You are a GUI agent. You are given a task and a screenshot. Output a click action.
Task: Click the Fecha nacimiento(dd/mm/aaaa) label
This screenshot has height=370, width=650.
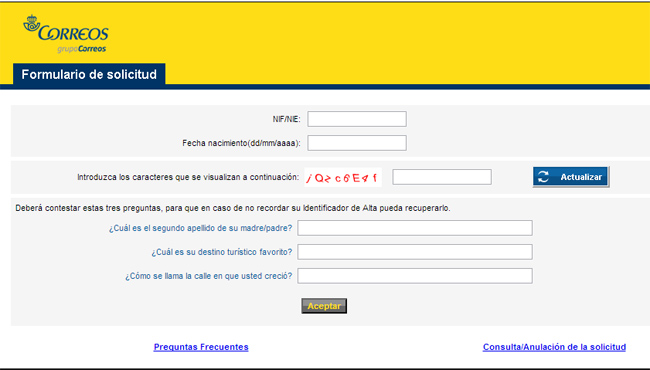point(241,143)
